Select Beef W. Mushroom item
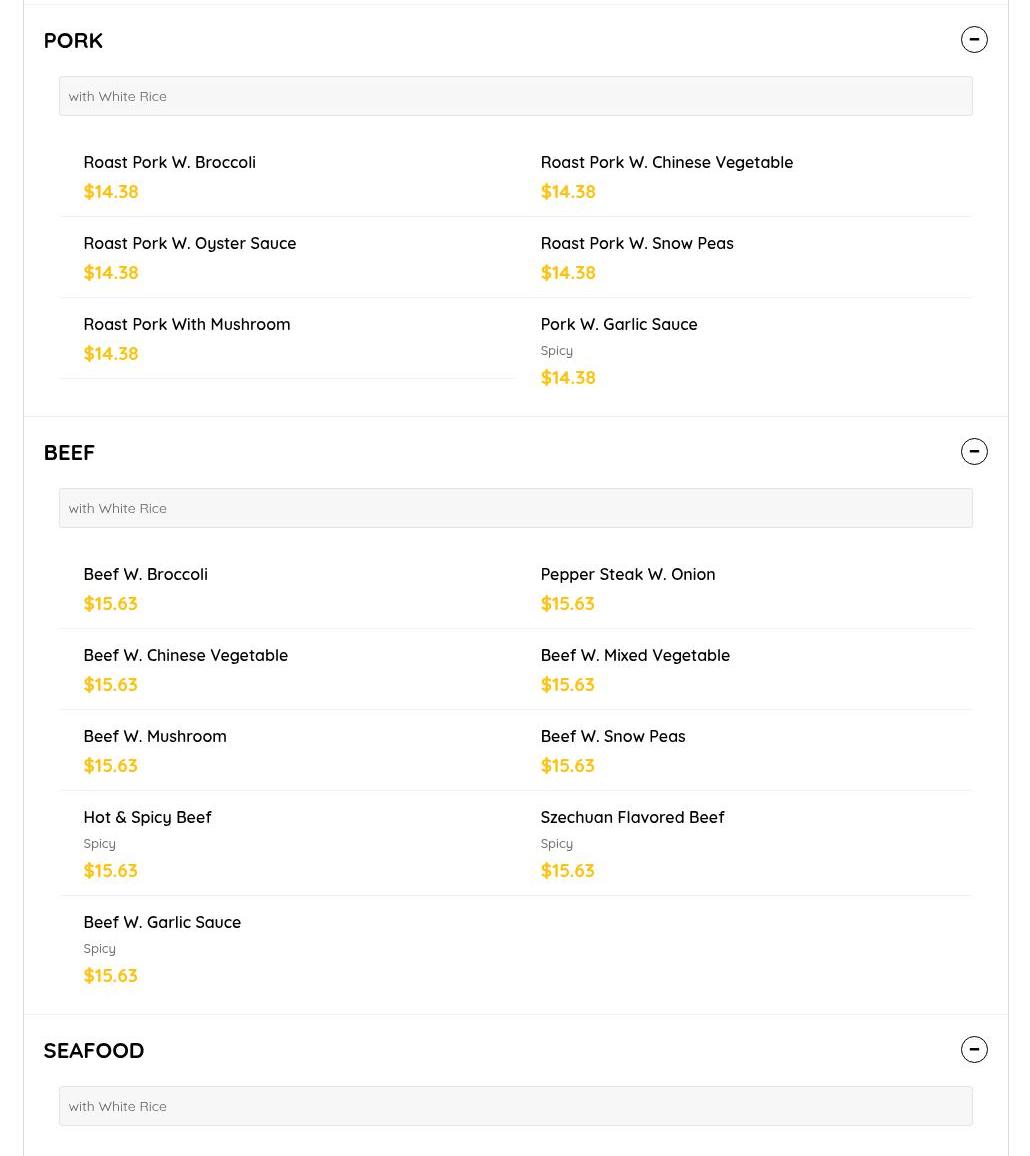 coord(155,737)
